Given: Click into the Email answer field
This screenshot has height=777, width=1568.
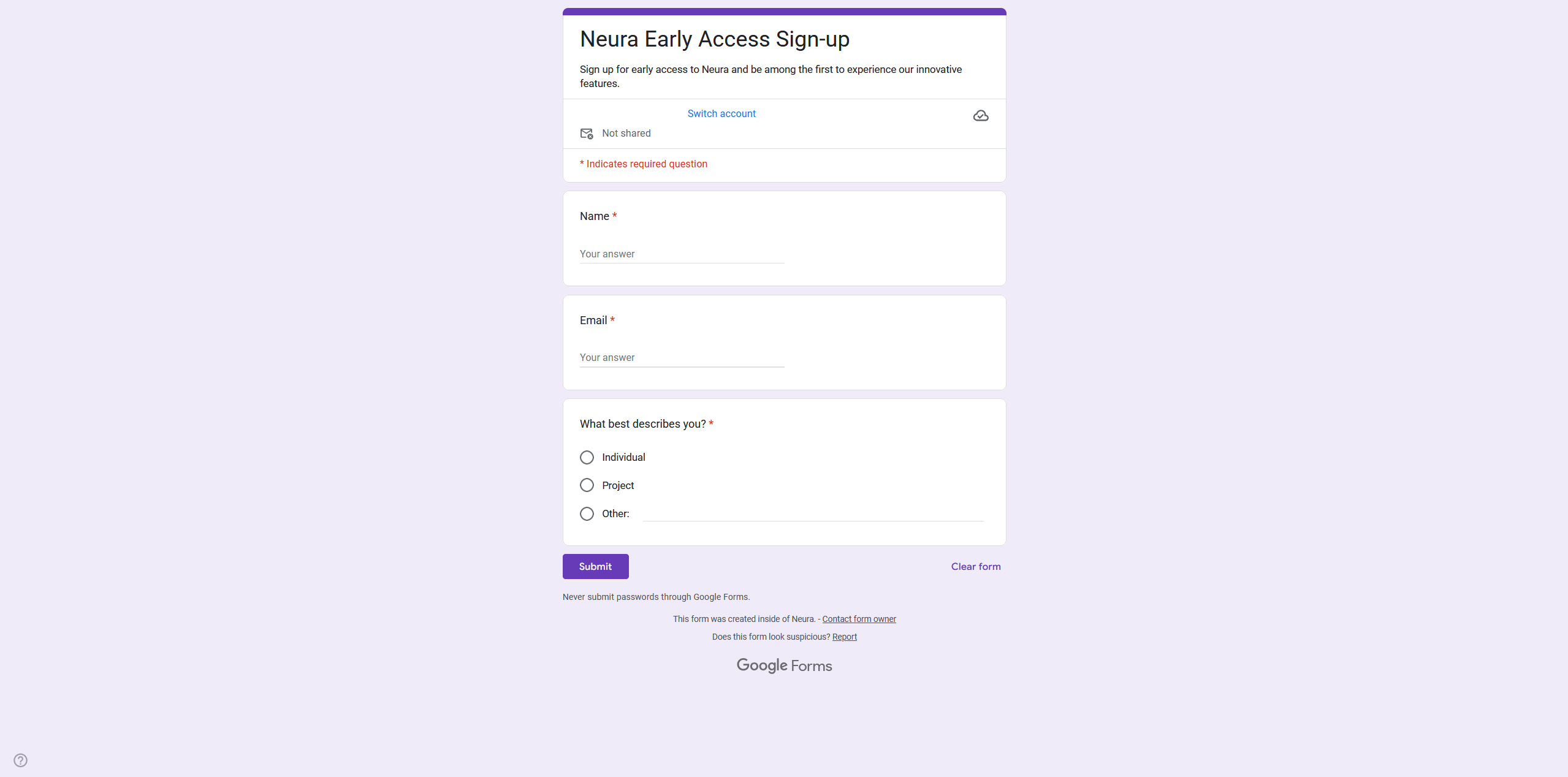Looking at the screenshot, I should tap(682, 357).
